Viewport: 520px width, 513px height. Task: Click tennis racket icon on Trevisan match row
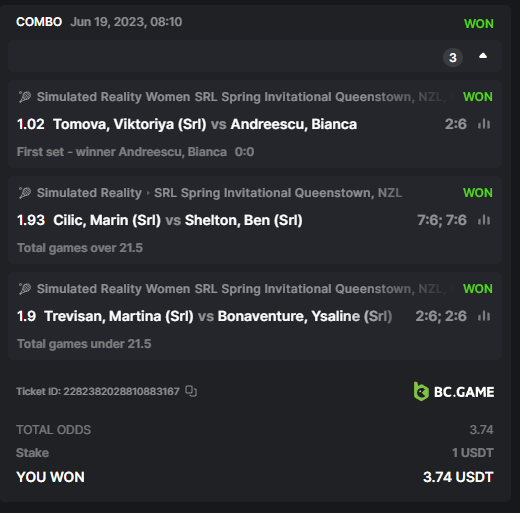coord(25,289)
